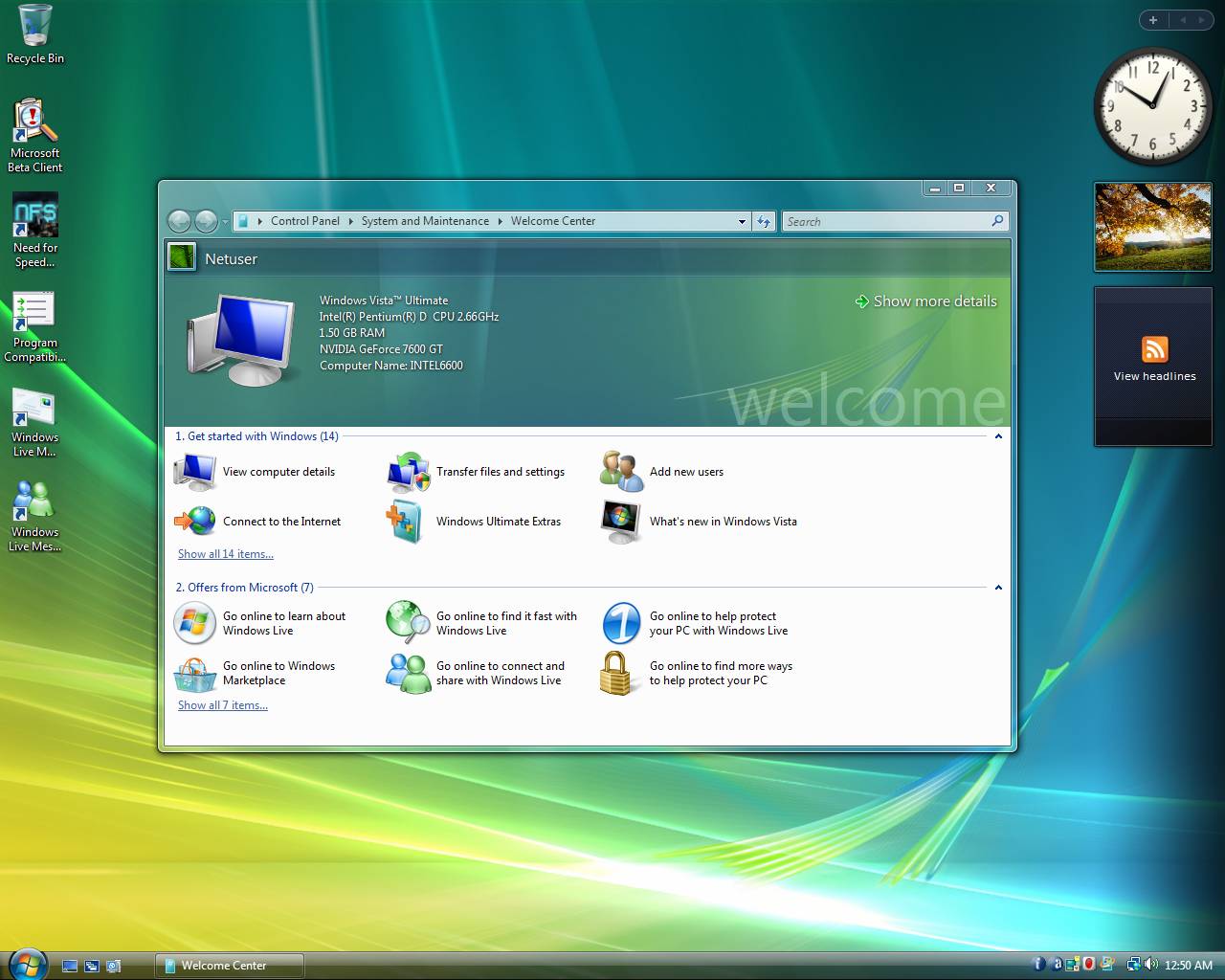The width and height of the screenshot is (1225, 980).
Task: Click the 'NVIDIA GeForce 7600 GT' text
Action: (x=381, y=349)
